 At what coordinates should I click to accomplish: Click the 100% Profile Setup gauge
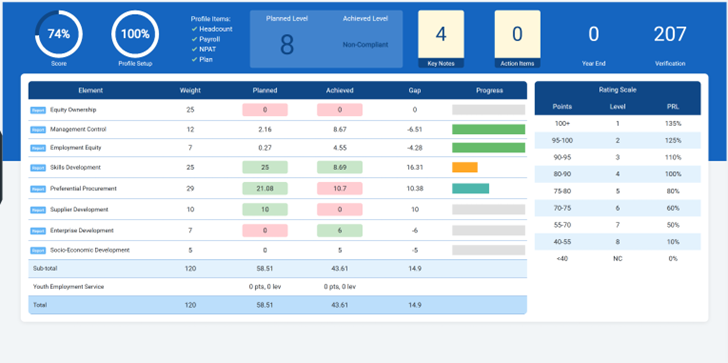(135, 34)
